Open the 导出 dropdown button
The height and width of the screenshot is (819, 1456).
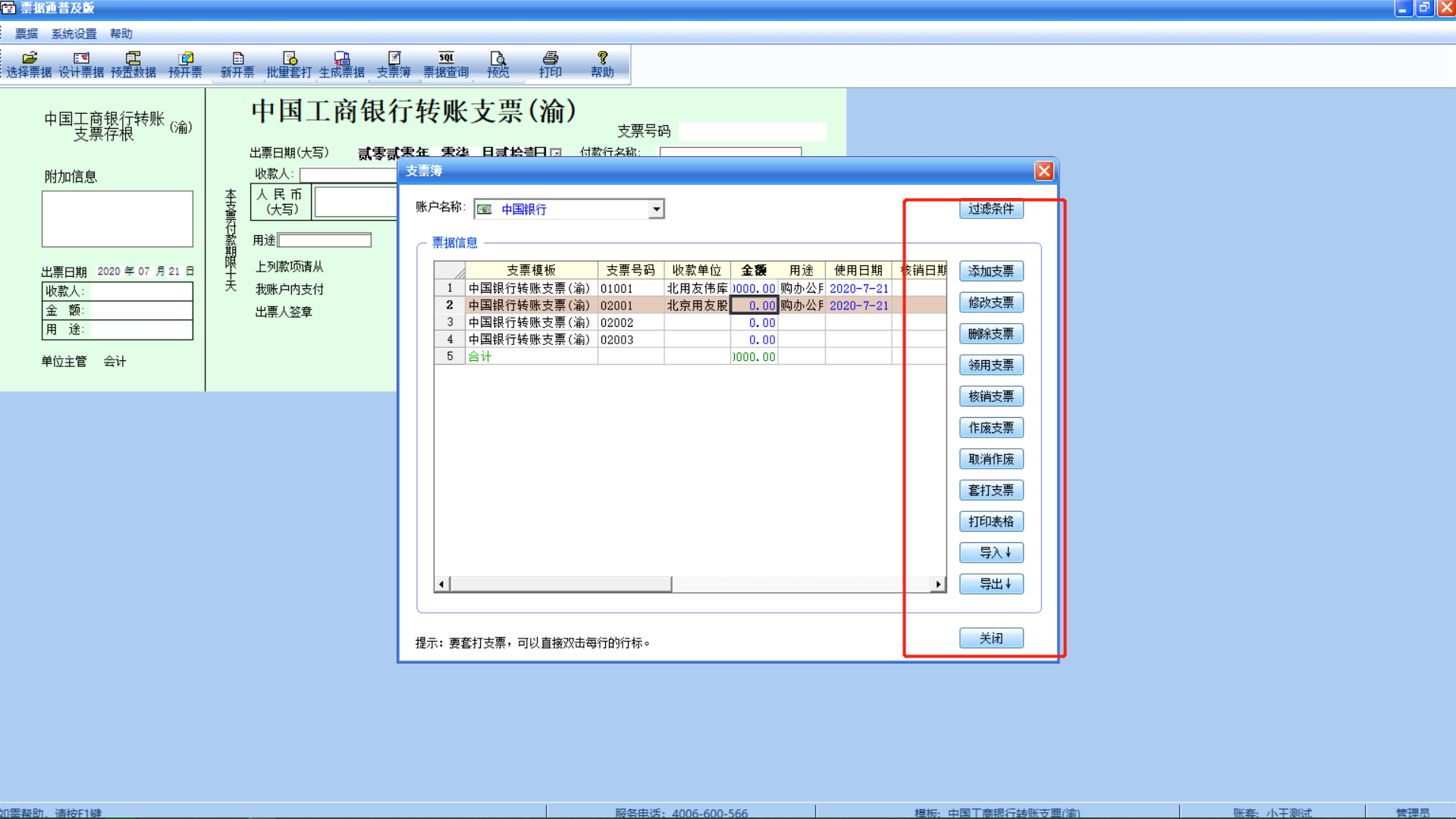click(x=991, y=584)
